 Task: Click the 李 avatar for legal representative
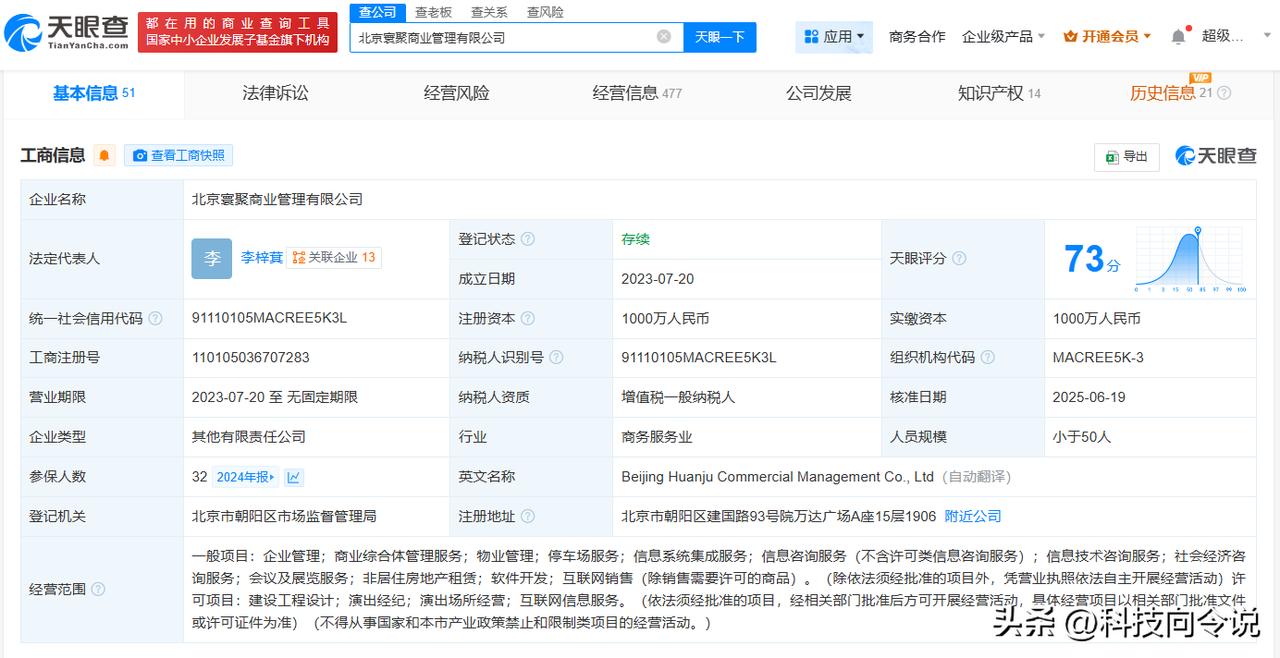click(x=212, y=258)
